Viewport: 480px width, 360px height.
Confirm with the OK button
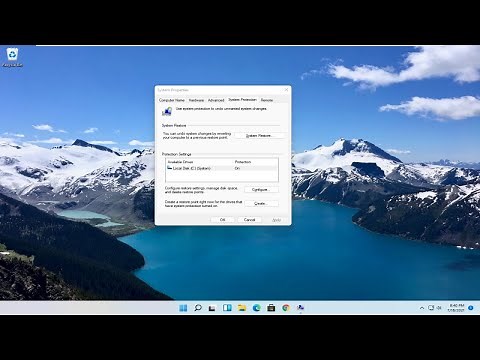(x=223, y=220)
